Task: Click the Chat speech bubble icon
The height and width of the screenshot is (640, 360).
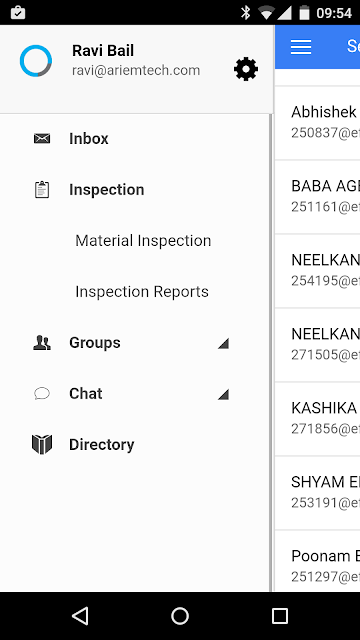Action: click(x=42, y=393)
